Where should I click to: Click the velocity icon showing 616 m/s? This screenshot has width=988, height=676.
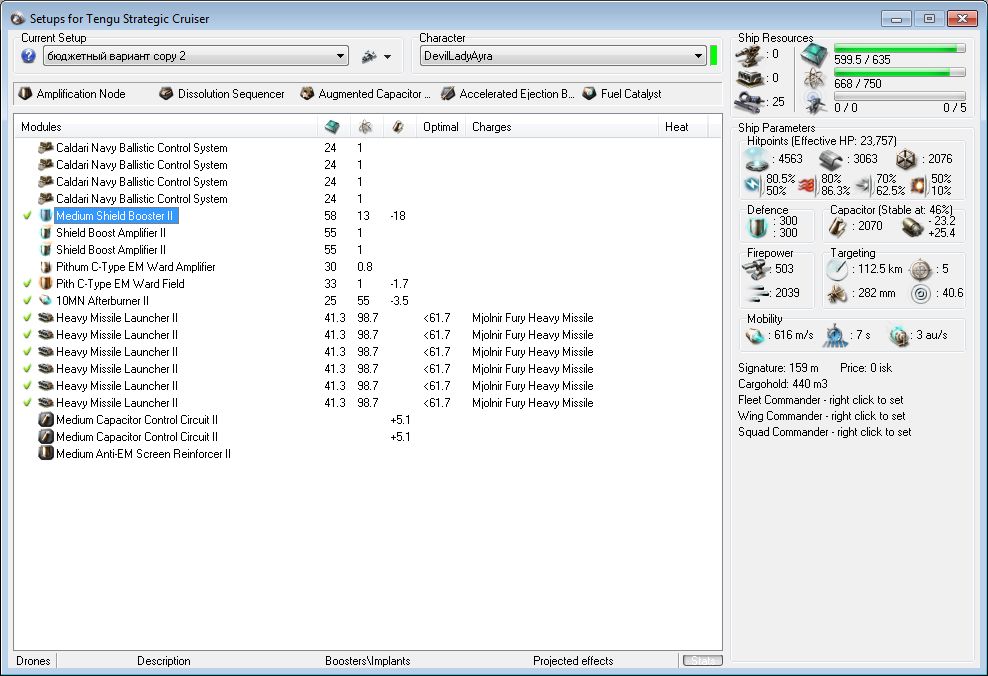point(754,335)
